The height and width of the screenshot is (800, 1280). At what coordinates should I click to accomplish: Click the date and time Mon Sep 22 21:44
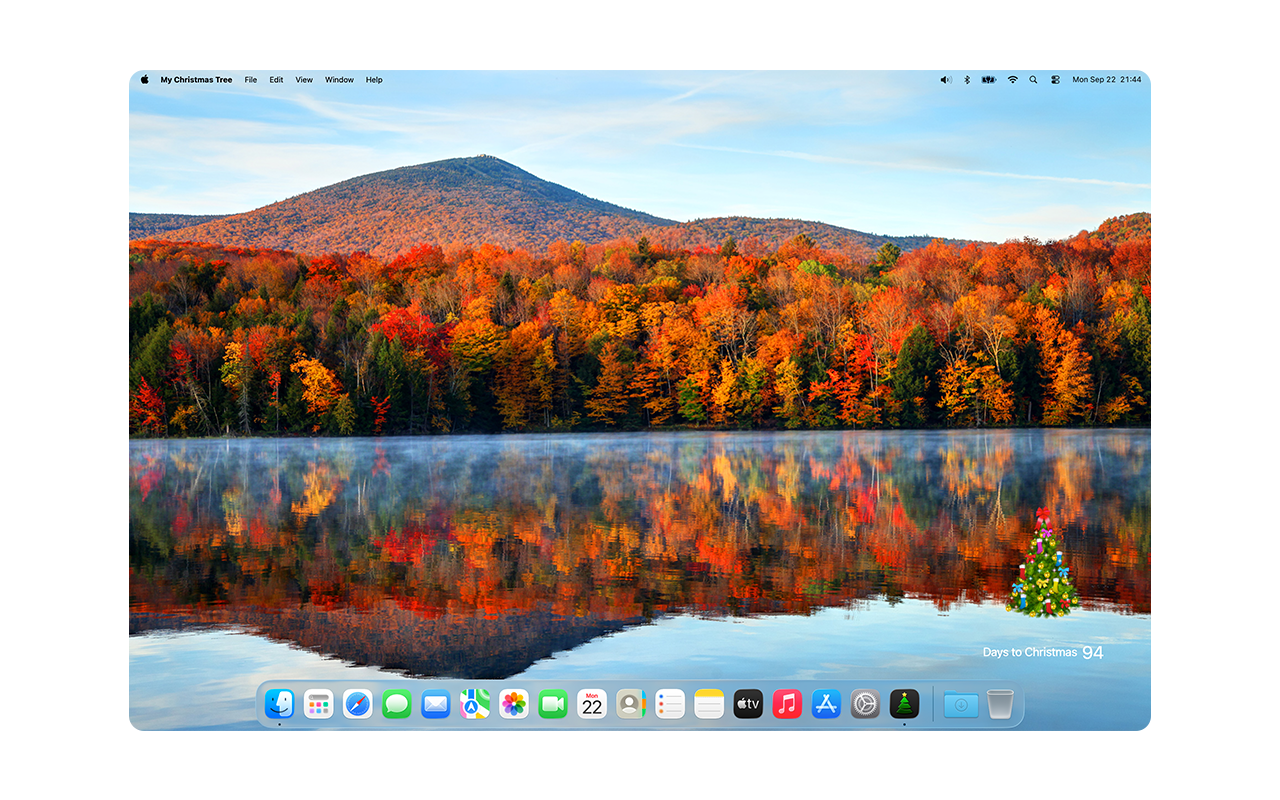1107,80
